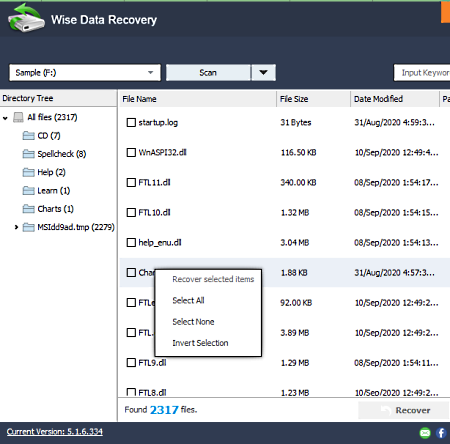Click the 08/Sep/2020 1:54:17 date cell
The height and width of the screenshot is (444, 450).
[396, 183]
